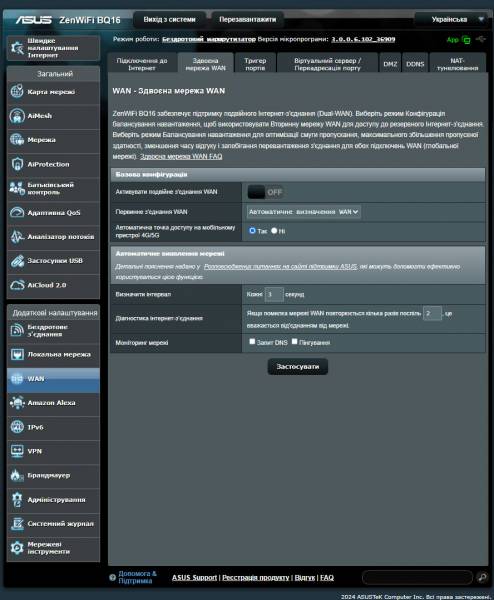
Task: Click the firmware version number link
Action: pyautogui.click(x=363, y=39)
